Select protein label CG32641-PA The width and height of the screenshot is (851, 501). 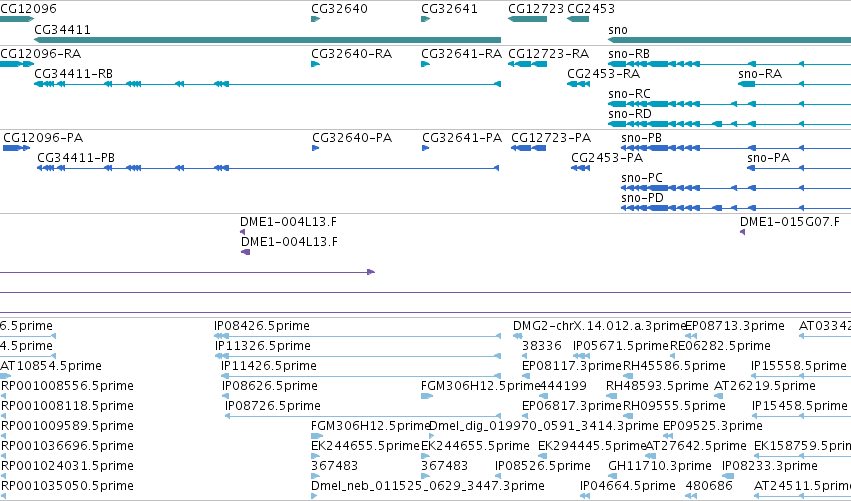pos(462,138)
